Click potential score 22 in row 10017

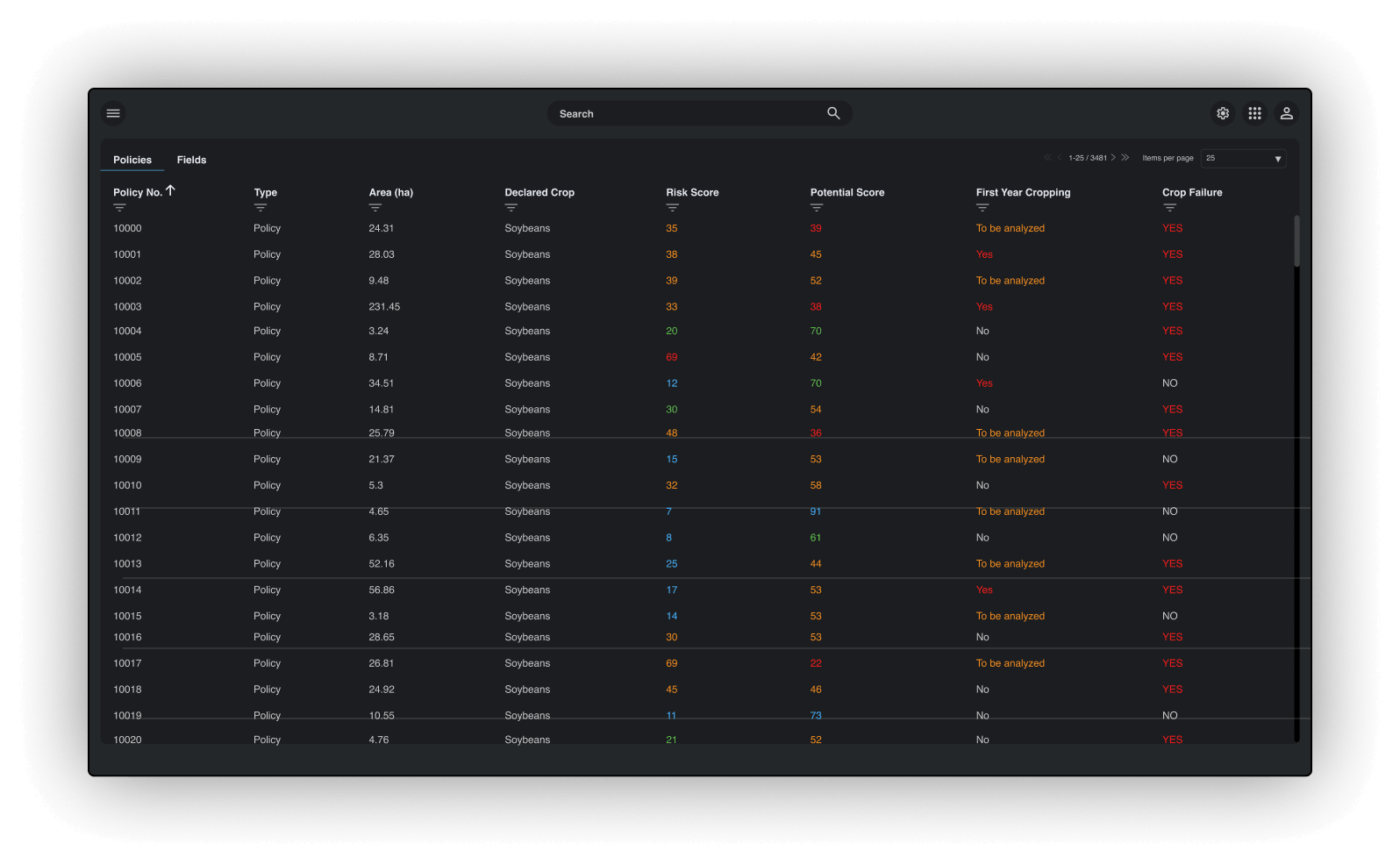coord(816,663)
